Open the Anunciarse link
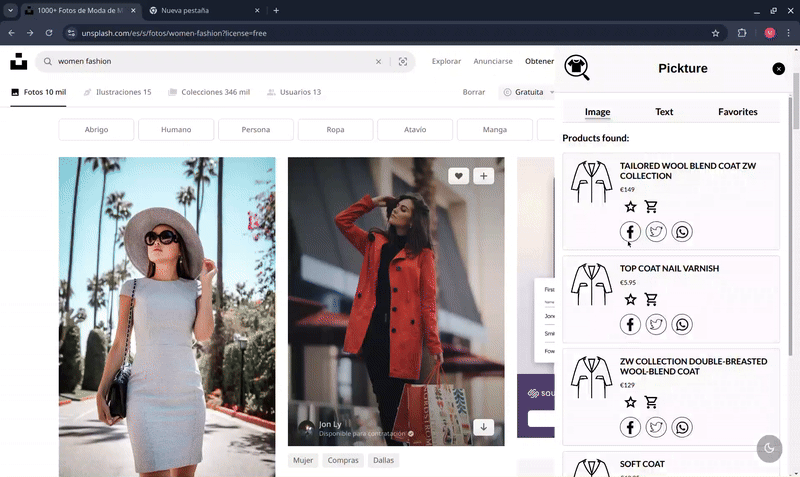The width and height of the screenshot is (800, 477). [493, 61]
